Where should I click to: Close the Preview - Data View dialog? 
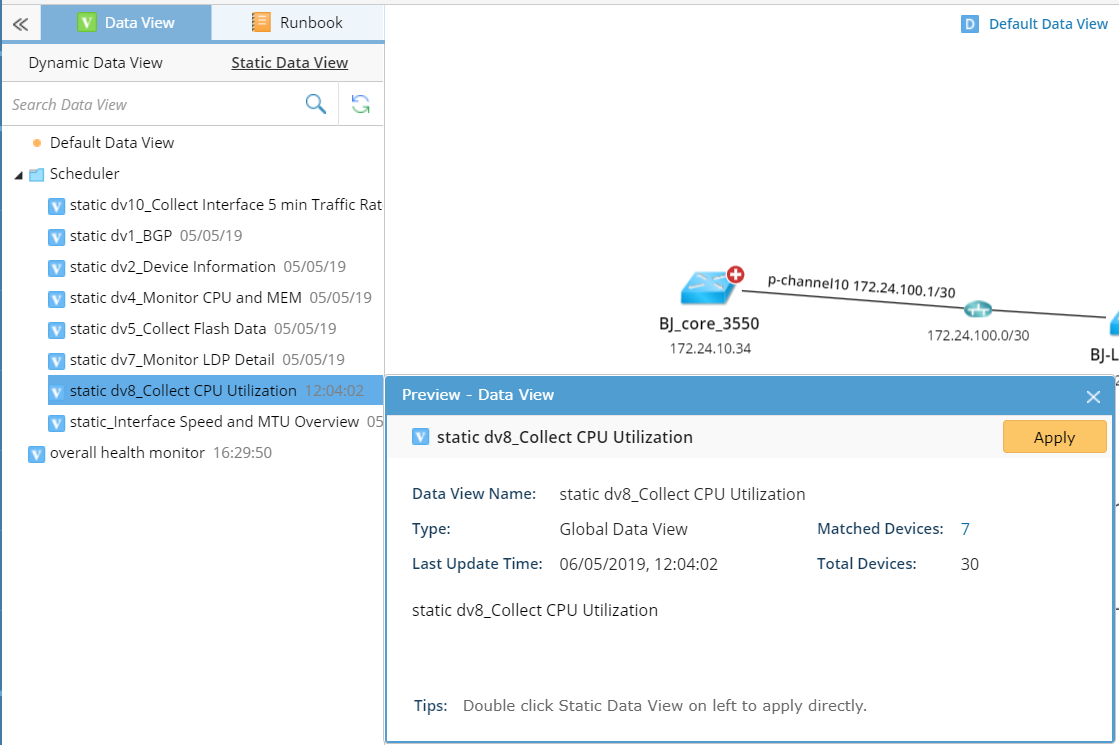coord(1093,397)
